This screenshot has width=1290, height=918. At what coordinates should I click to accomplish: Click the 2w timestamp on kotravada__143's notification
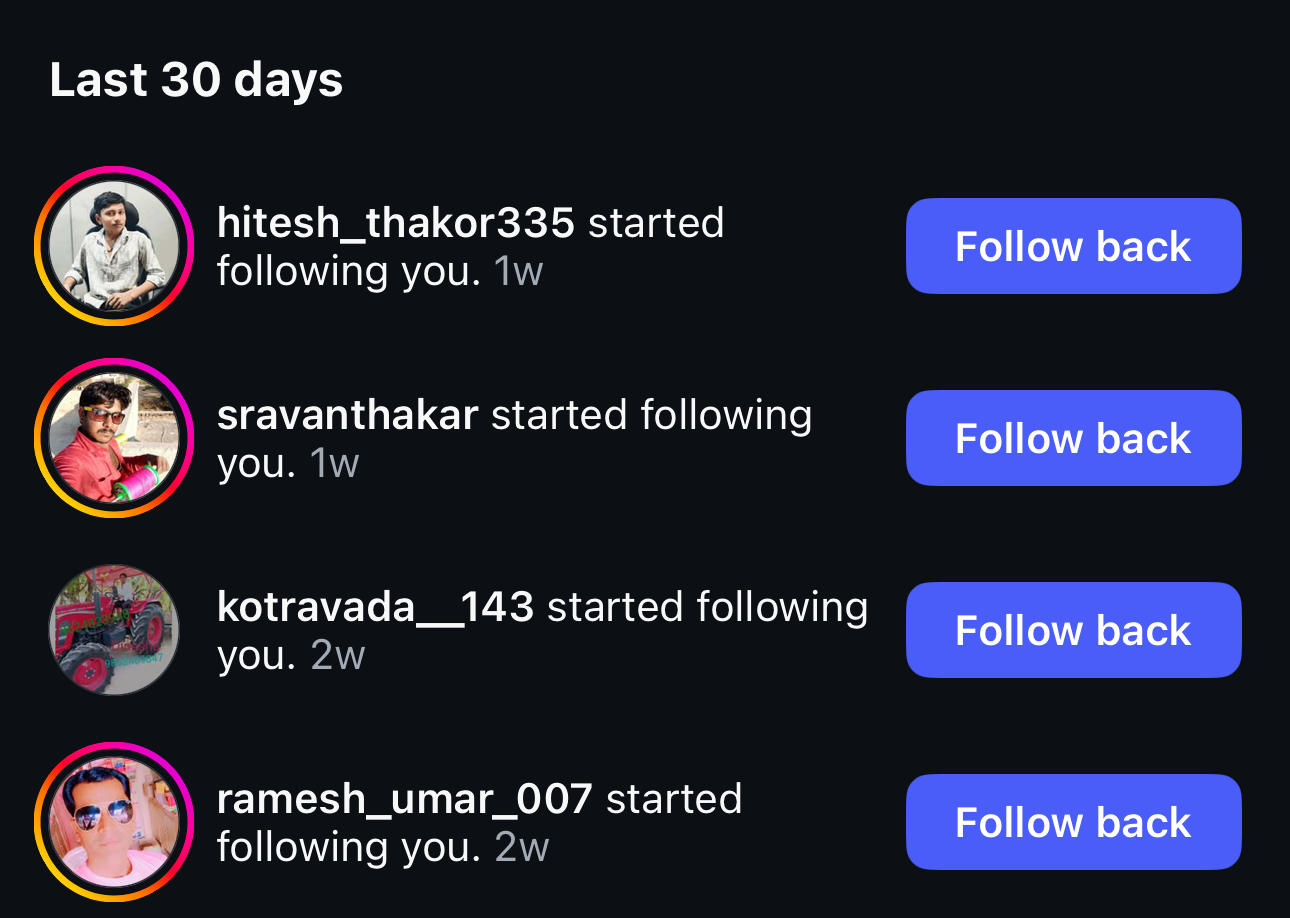click(338, 655)
